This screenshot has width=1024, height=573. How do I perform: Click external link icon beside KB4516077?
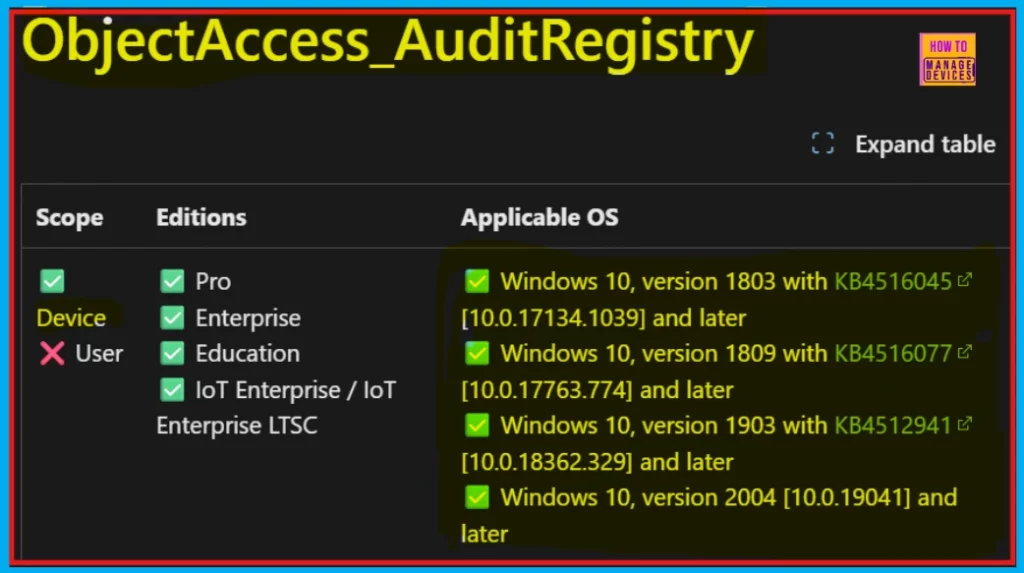tap(965, 352)
